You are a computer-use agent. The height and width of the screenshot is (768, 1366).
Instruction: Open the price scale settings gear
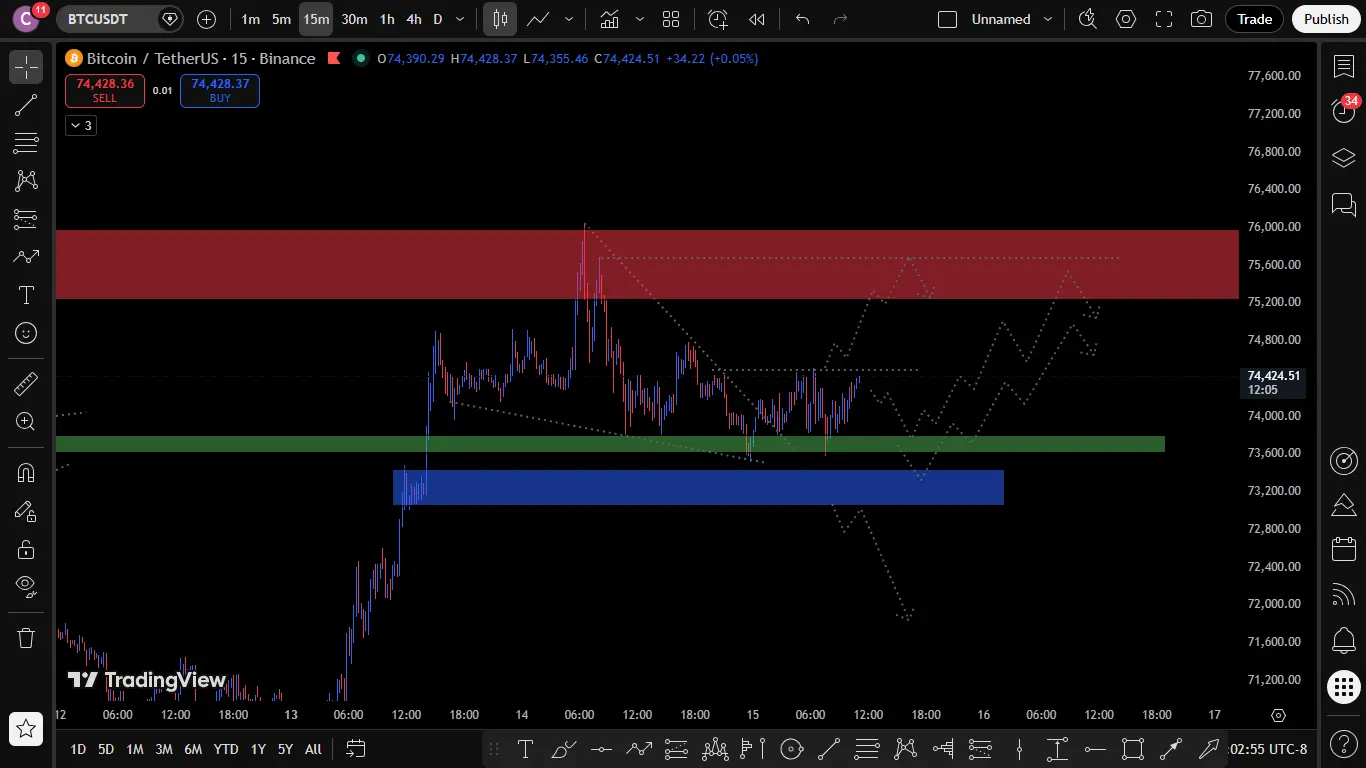click(x=1278, y=715)
